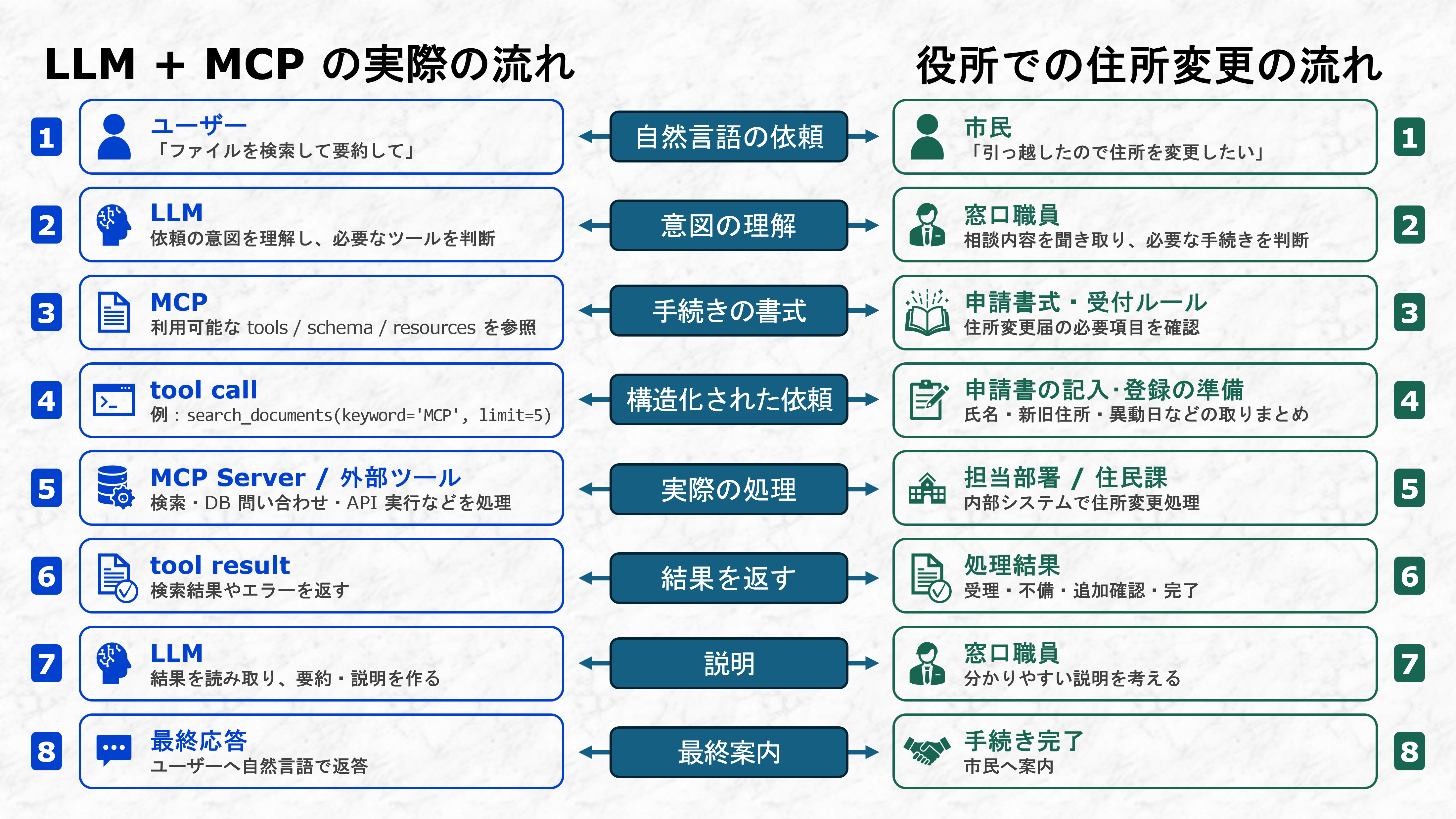Image resolution: width=1456 pixels, height=819 pixels.
Task: Click the clerk icon in step 2 窓口職員 row
Action: [x=927, y=225]
